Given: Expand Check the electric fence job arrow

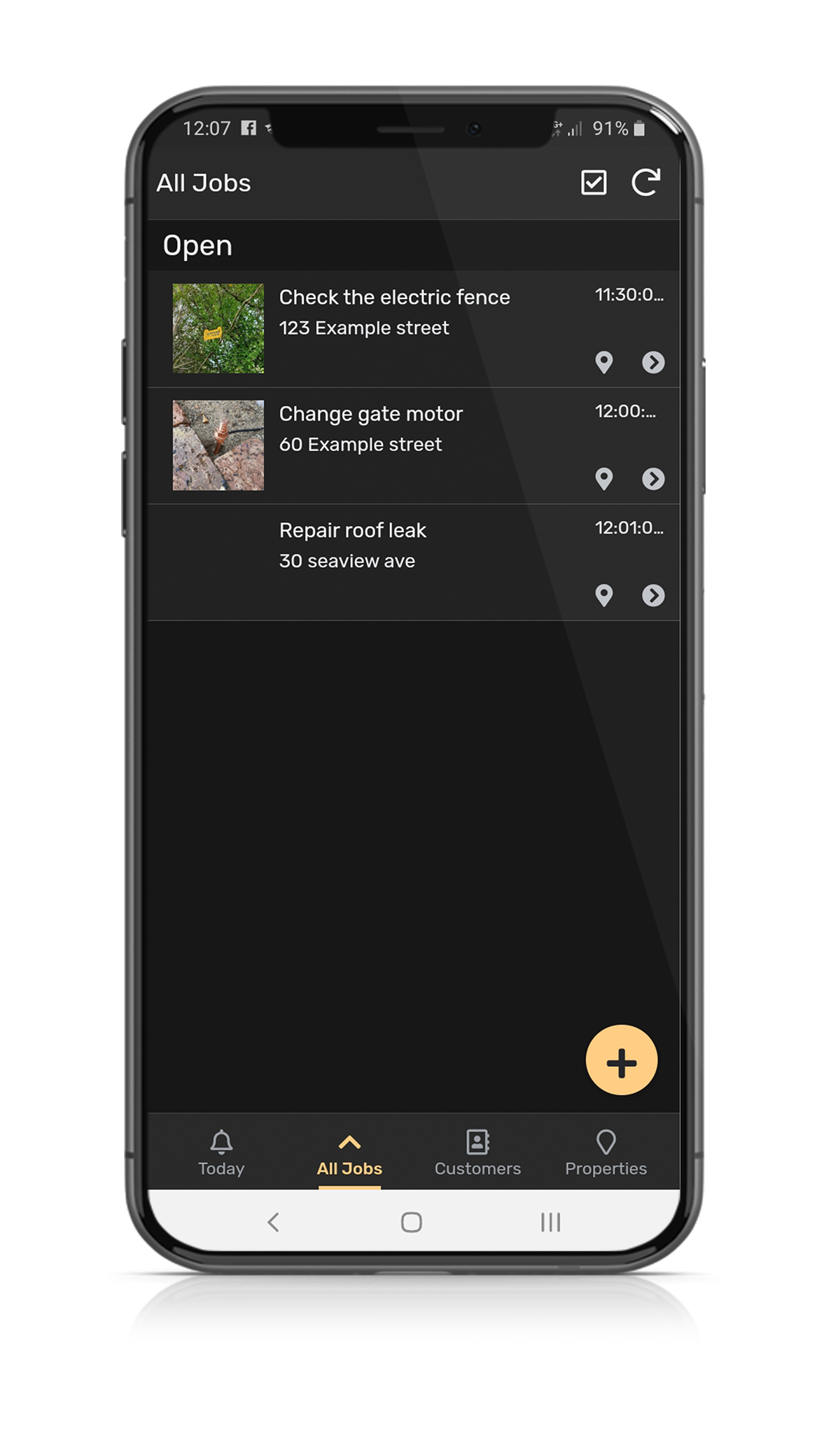Looking at the screenshot, I should [653, 362].
